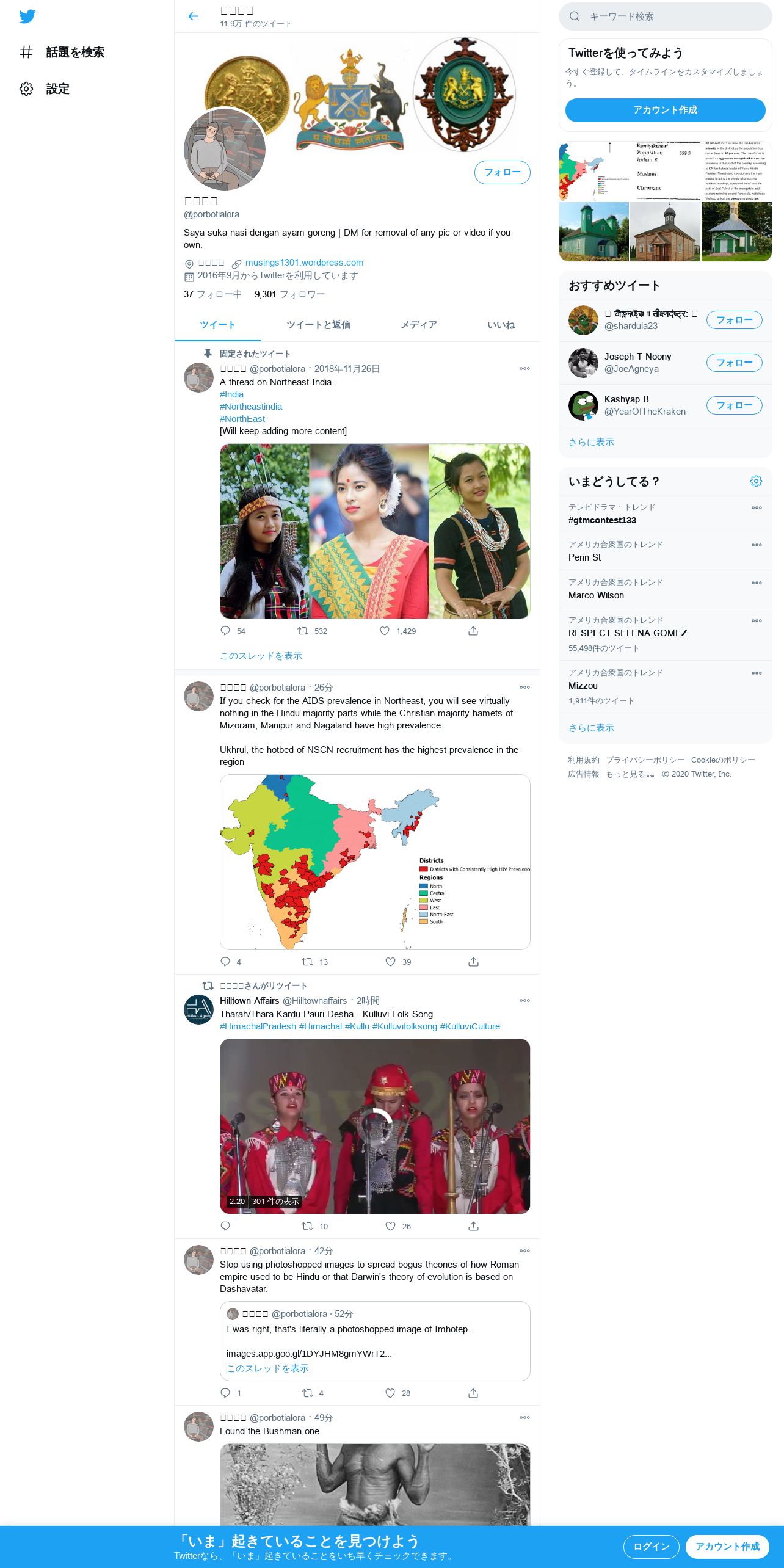Viewport: 784px width, 1568px height.
Task: Expand options for RESPECT SELENA GOMEZ trend
Action: coord(757,620)
